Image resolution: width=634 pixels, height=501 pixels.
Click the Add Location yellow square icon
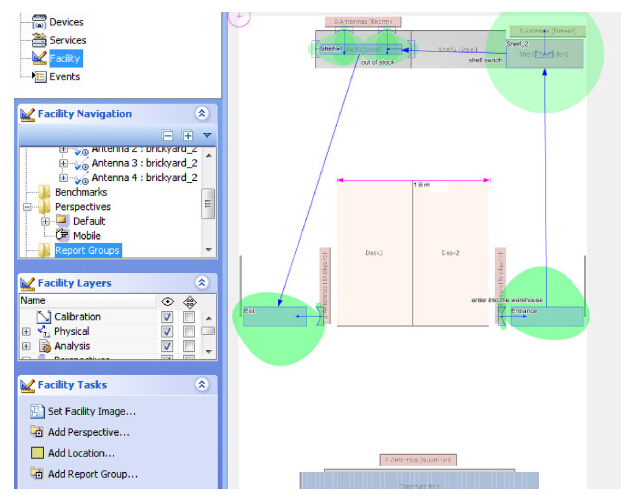(36, 453)
